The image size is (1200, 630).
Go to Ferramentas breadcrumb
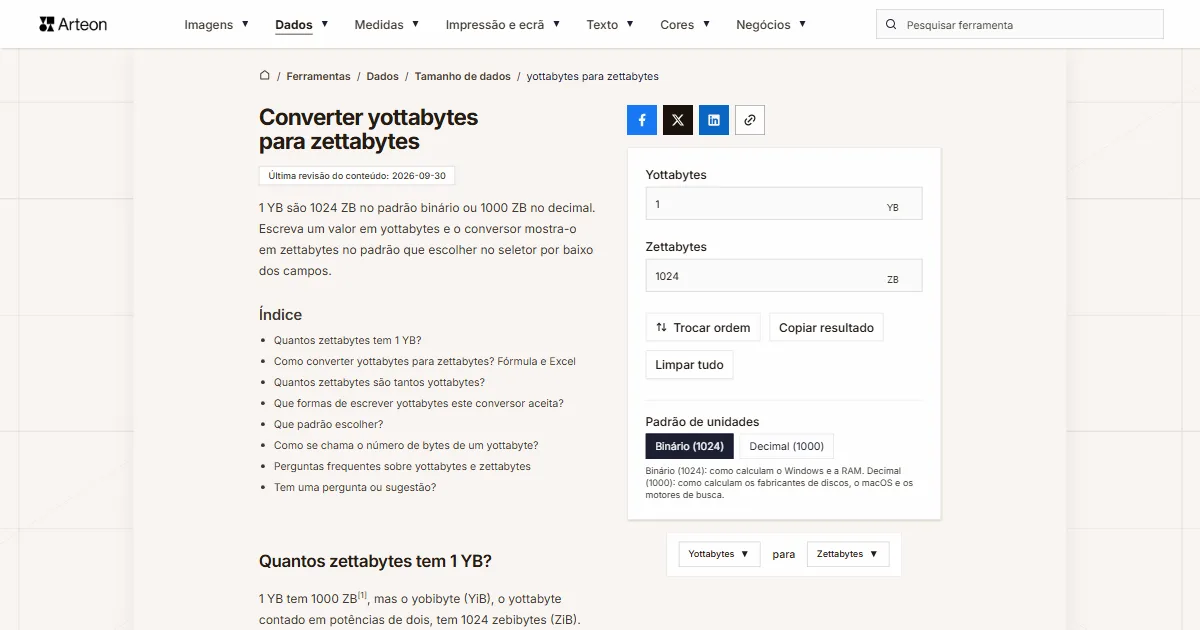click(x=318, y=76)
